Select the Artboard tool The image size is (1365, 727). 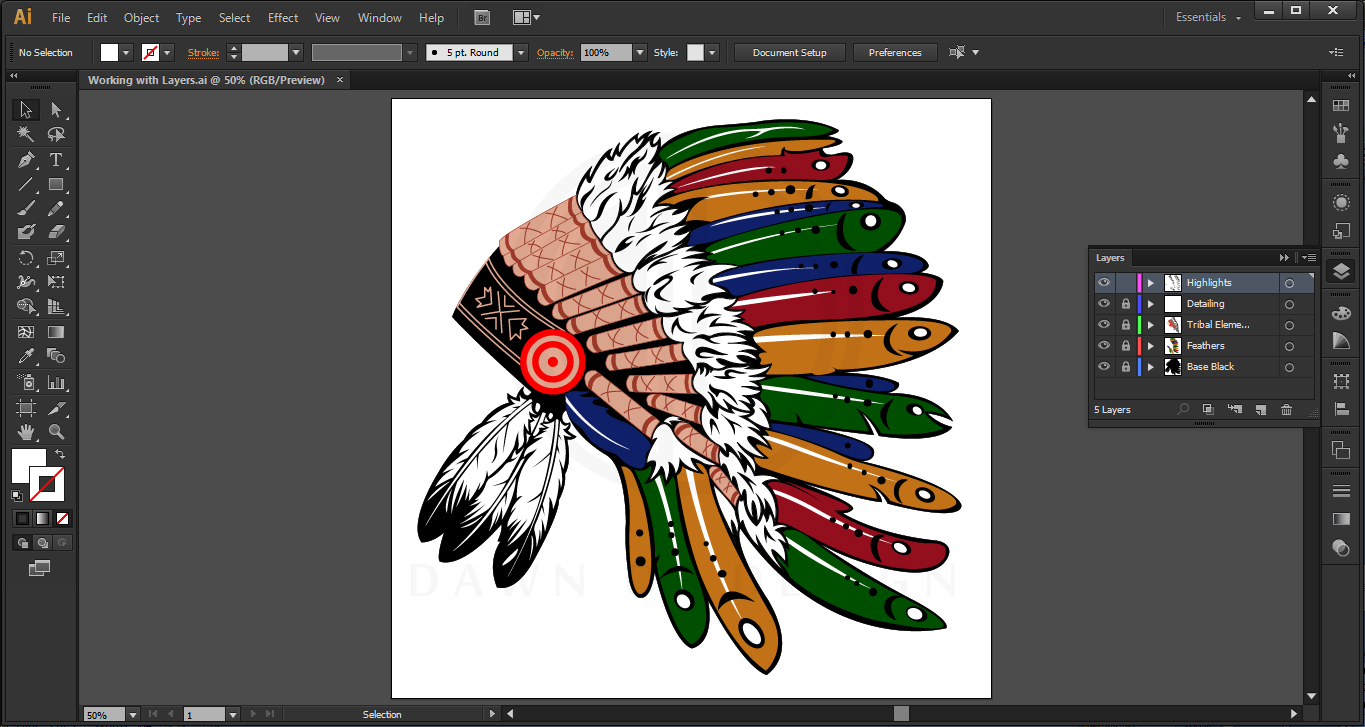coord(26,408)
